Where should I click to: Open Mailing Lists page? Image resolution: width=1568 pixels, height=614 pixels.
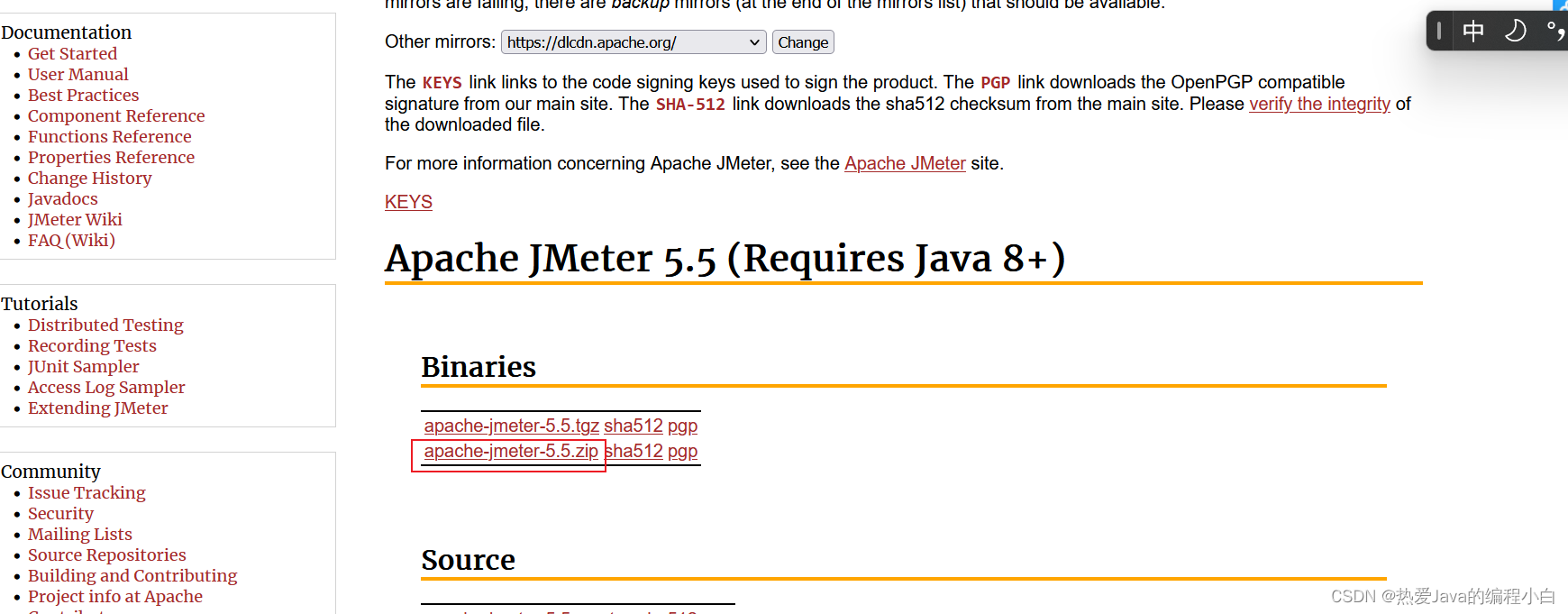pos(79,535)
